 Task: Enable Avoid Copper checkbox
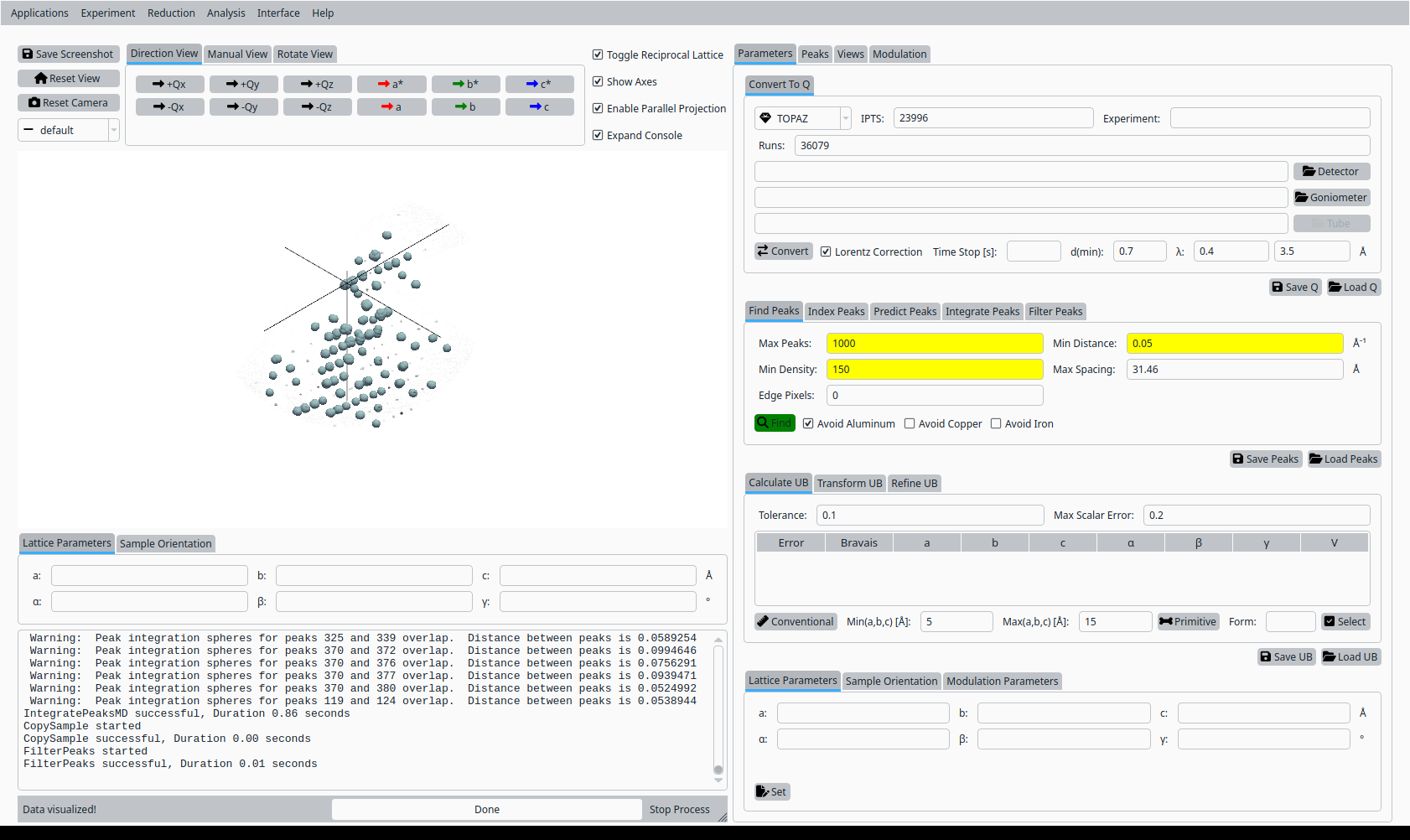pyautogui.click(x=910, y=424)
